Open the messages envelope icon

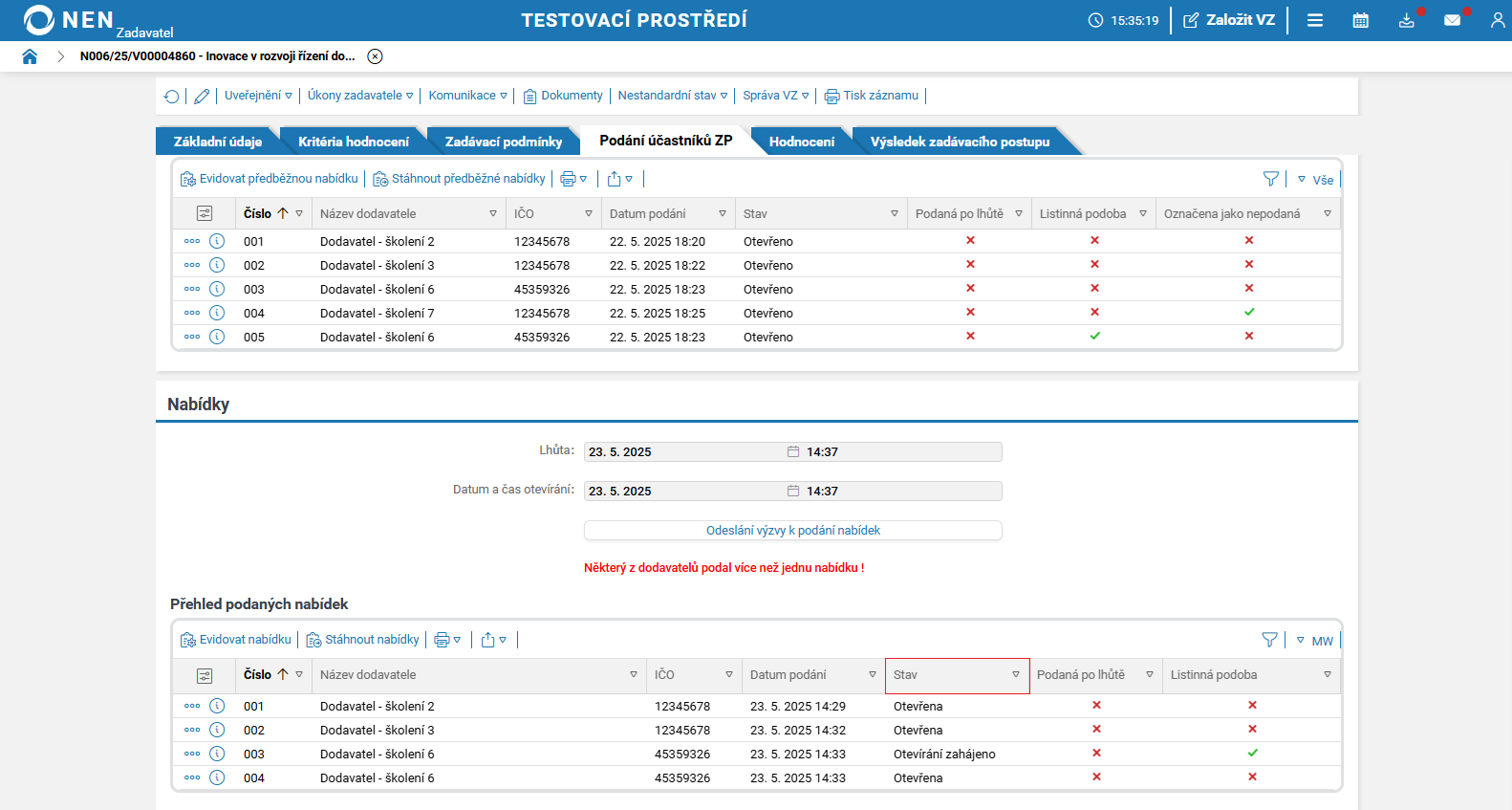pos(1452,20)
